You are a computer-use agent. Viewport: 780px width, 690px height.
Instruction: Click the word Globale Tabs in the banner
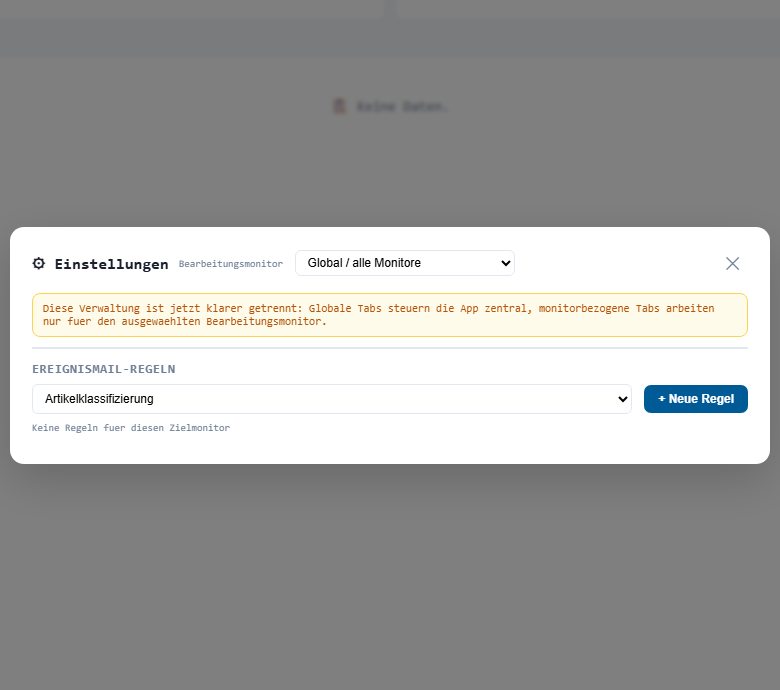click(x=354, y=308)
